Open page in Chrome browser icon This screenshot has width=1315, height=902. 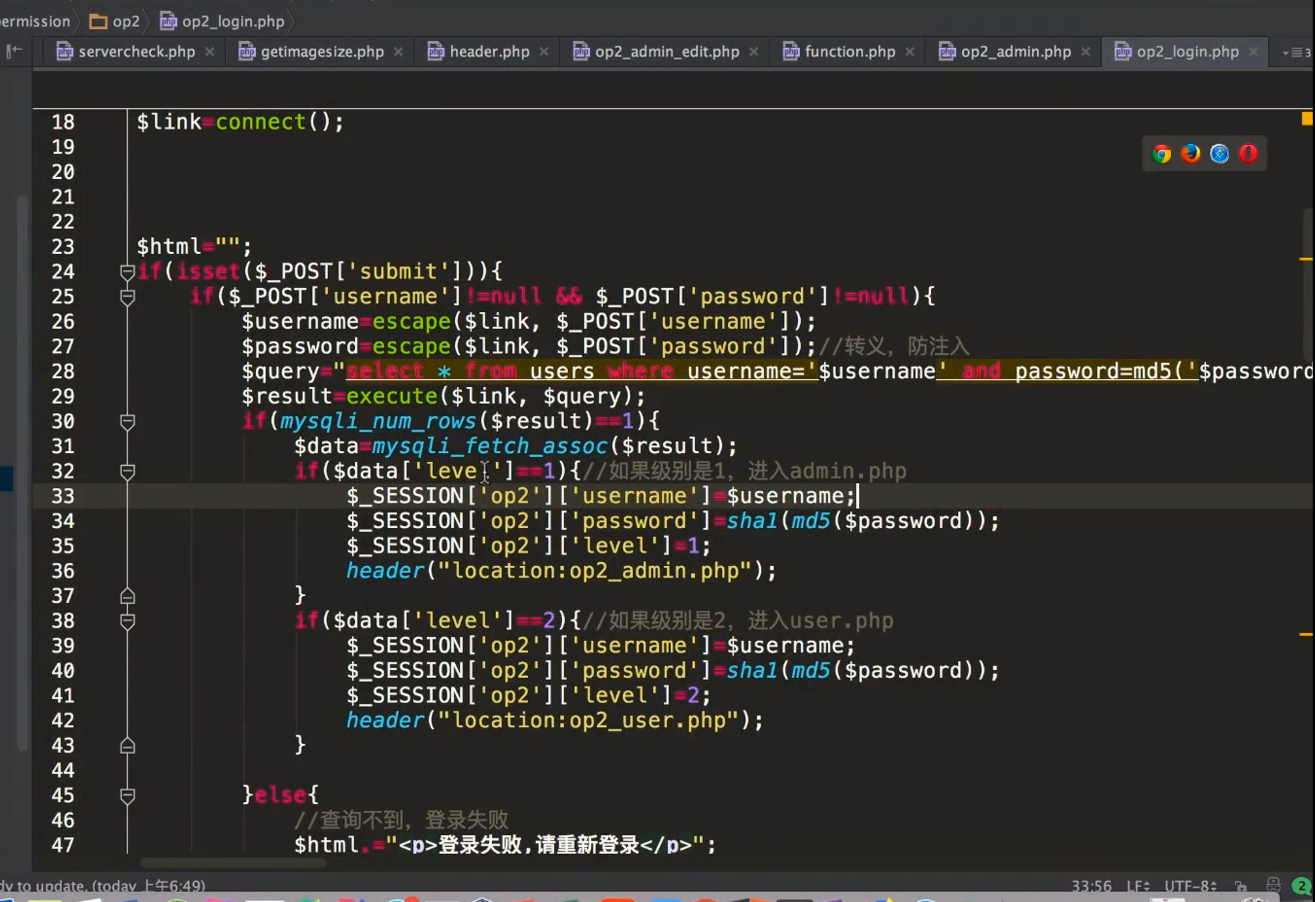[x=1161, y=153]
